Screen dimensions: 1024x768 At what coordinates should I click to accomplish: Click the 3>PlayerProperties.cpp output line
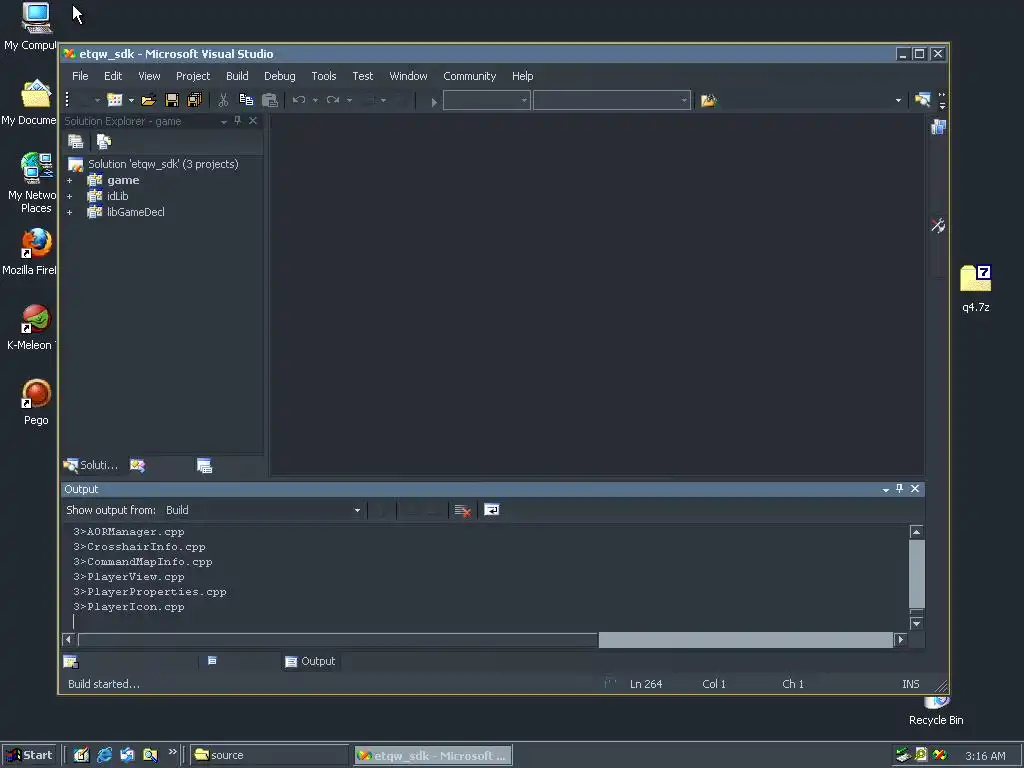coord(150,592)
